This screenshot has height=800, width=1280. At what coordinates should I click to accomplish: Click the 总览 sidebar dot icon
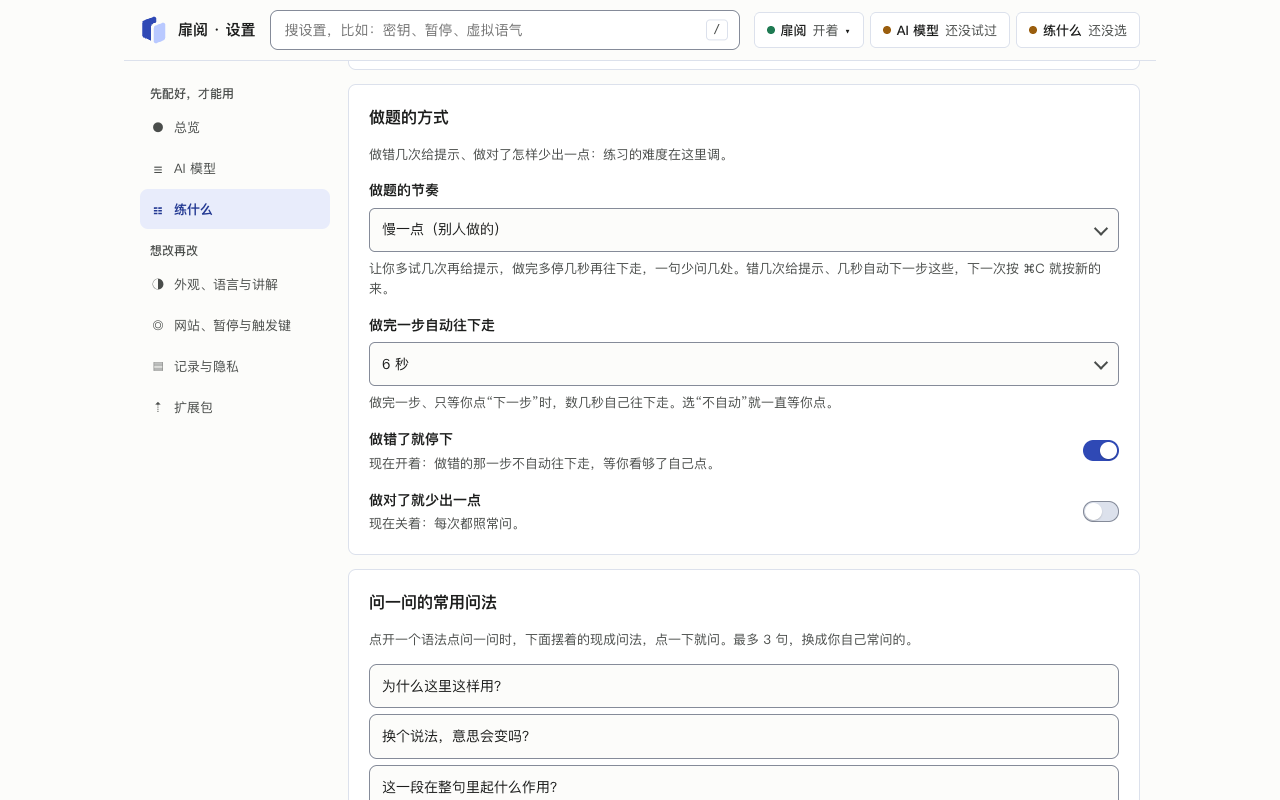pyautogui.click(x=158, y=127)
